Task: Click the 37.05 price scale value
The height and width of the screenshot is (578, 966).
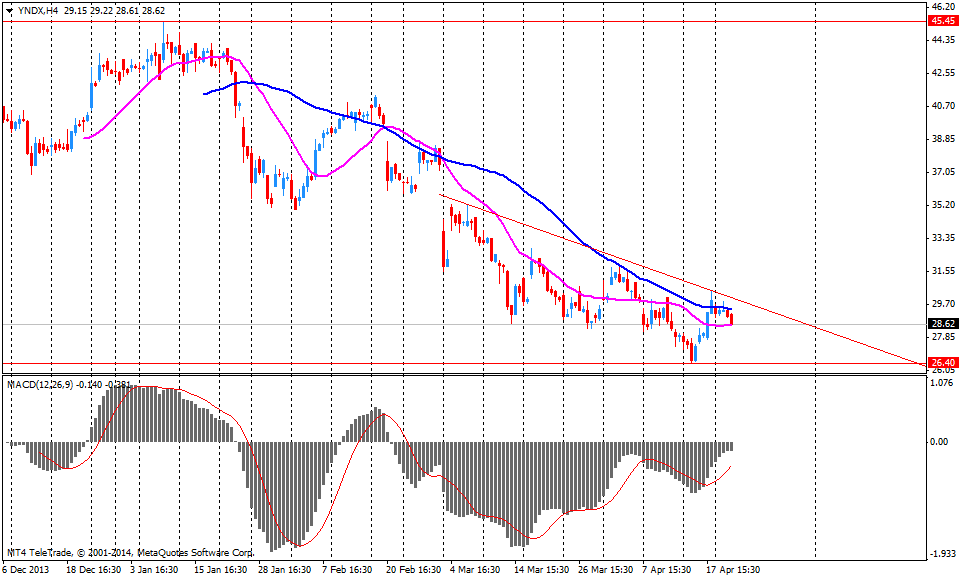Action: pos(943,172)
